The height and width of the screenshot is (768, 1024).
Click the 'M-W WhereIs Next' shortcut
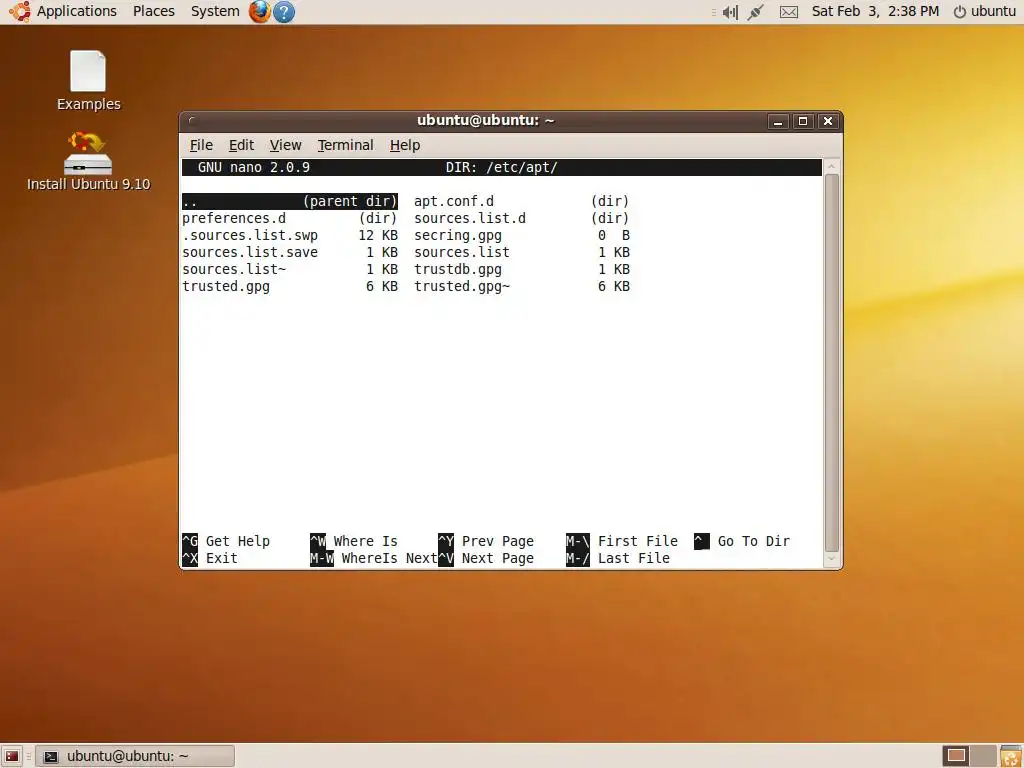[x=374, y=558]
